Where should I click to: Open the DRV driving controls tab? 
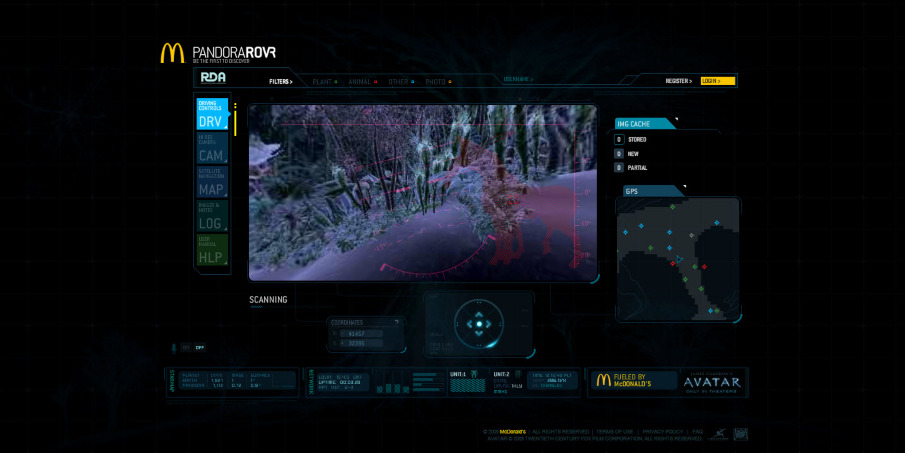212,114
